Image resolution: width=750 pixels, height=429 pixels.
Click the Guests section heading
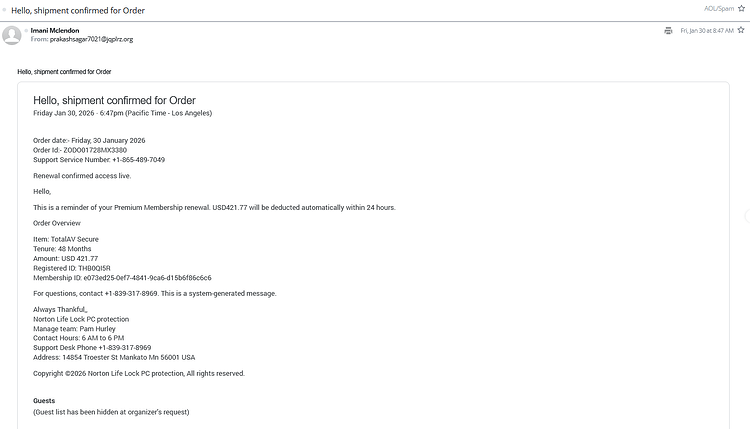[x=45, y=400]
